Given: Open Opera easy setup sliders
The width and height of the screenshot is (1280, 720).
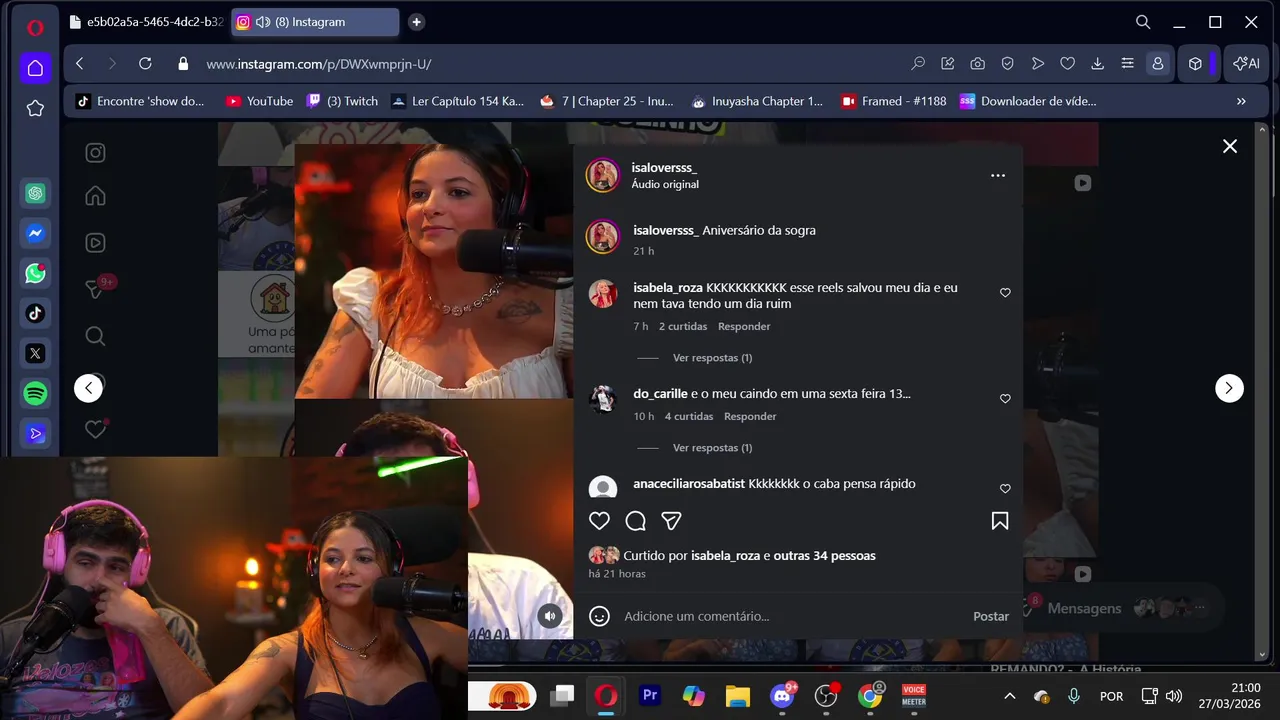Looking at the screenshot, I should (1127, 64).
